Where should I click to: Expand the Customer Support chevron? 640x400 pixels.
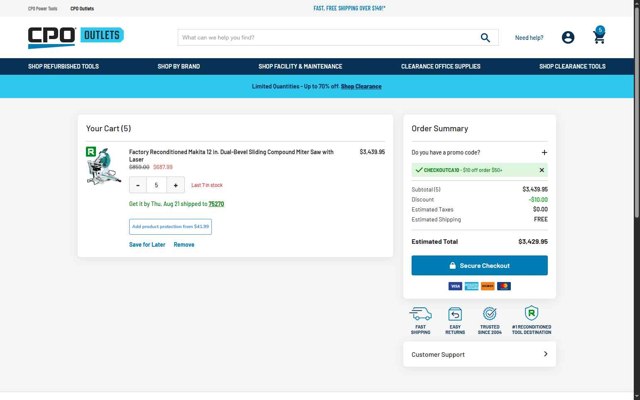(545, 354)
